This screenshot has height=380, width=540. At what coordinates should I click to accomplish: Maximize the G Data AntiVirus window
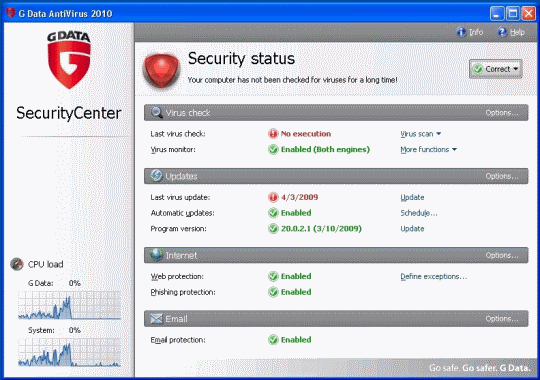click(x=513, y=13)
